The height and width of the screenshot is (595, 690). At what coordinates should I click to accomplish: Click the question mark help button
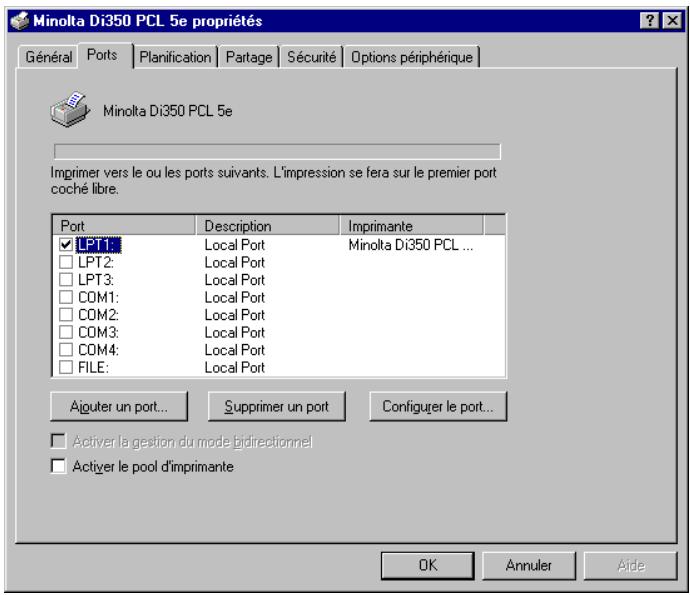tap(650, 21)
